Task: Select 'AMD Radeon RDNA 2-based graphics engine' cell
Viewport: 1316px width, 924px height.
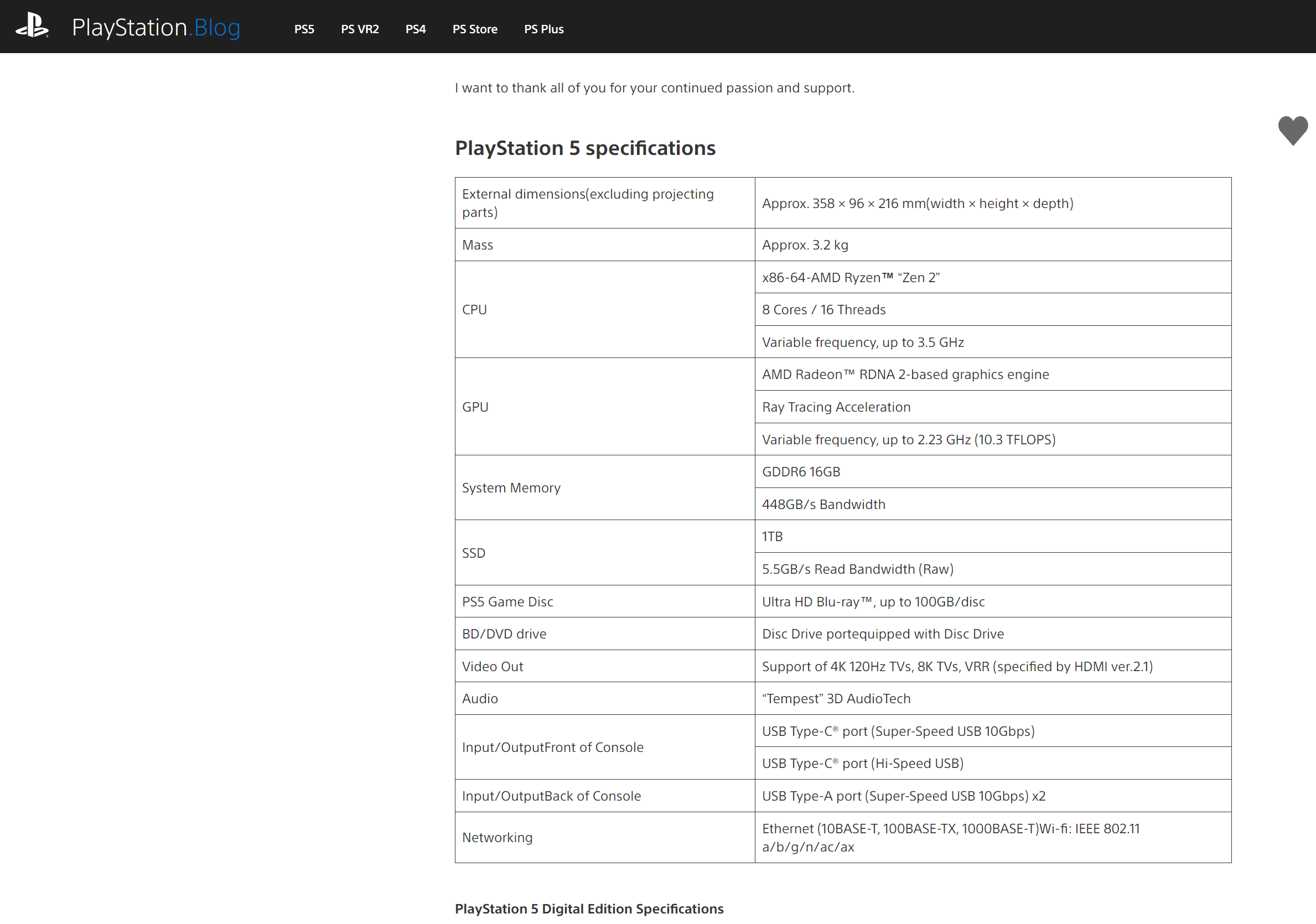Action: pos(993,374)
